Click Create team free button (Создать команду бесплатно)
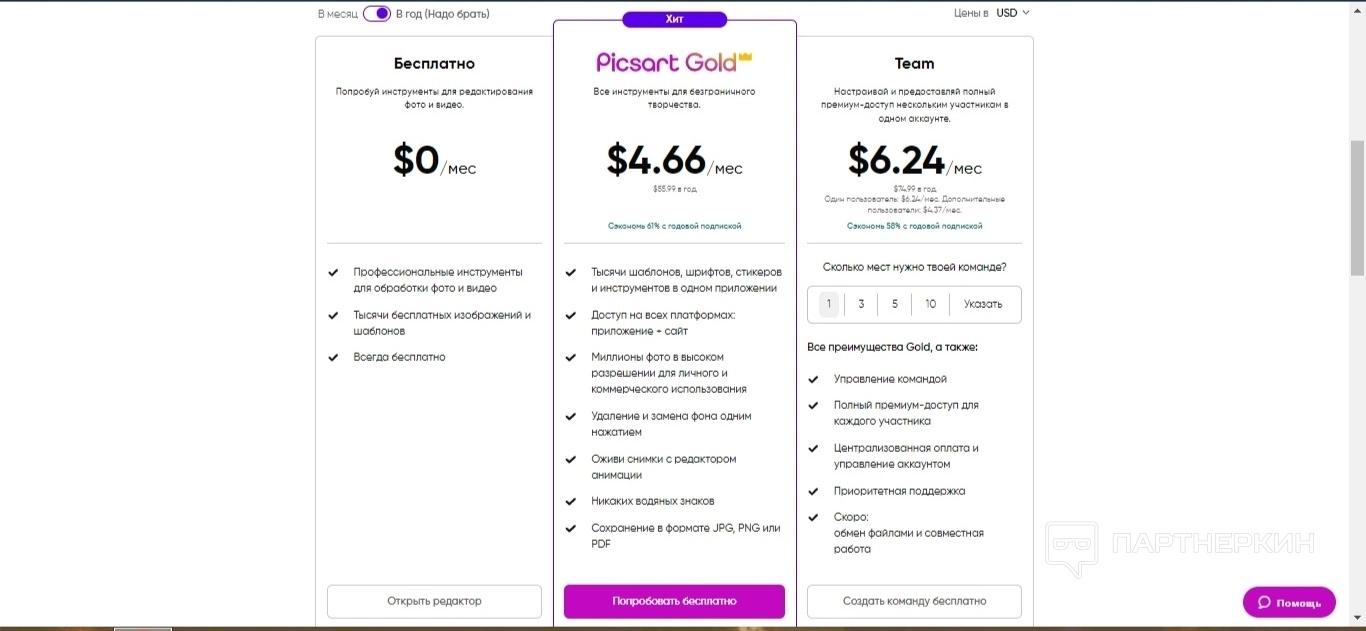Screen dimensions: 1366x631 914,601
